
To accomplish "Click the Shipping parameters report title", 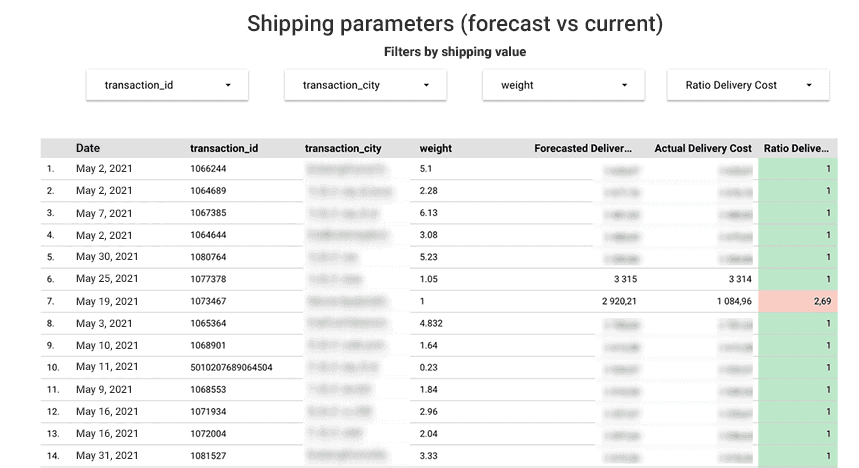I will (x=455, y=23).
